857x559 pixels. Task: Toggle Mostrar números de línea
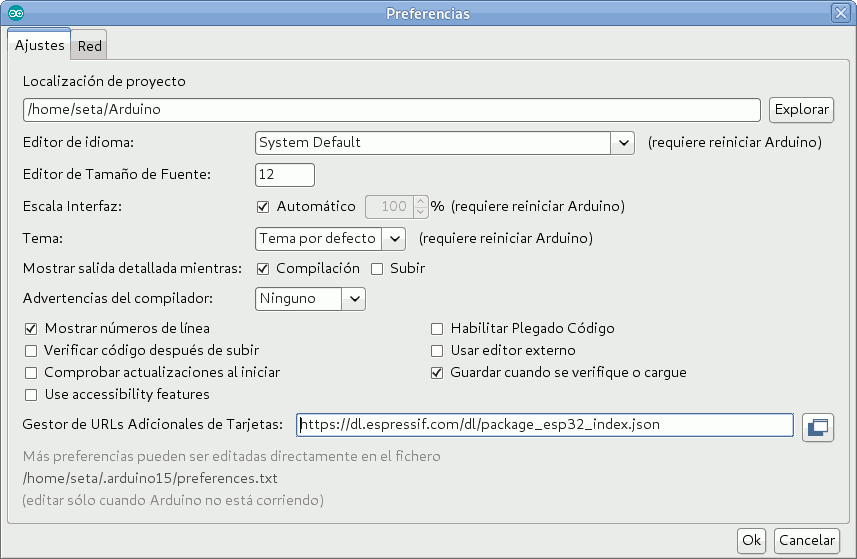pyautogui.click(x=31, y=329)
